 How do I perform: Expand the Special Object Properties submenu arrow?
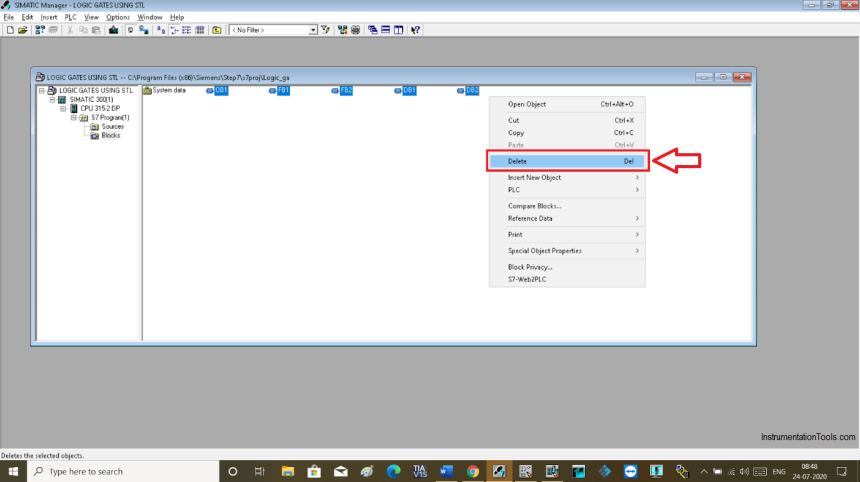(x=637, y=251)
